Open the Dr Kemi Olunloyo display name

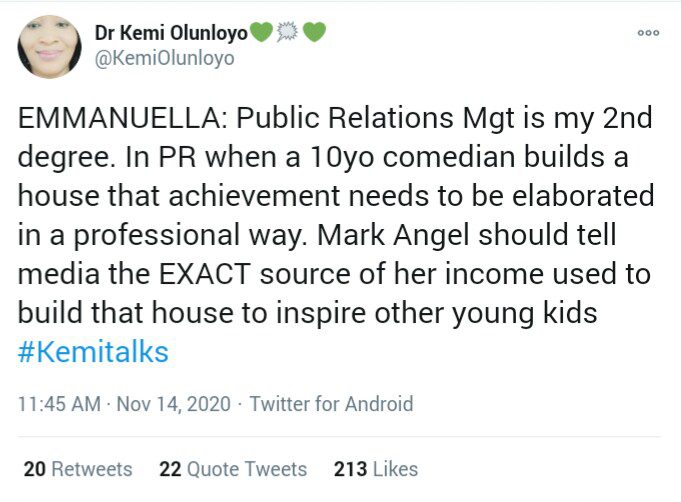(x=171, y=33)
